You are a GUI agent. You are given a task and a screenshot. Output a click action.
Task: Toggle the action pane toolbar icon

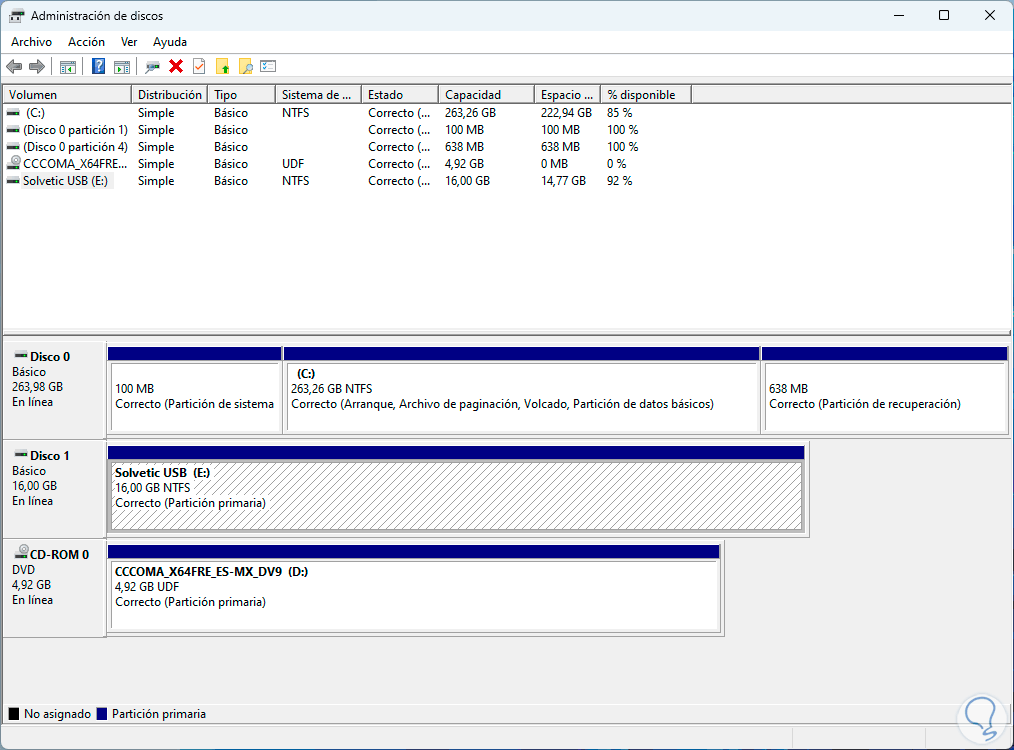[x=122, y=67]
